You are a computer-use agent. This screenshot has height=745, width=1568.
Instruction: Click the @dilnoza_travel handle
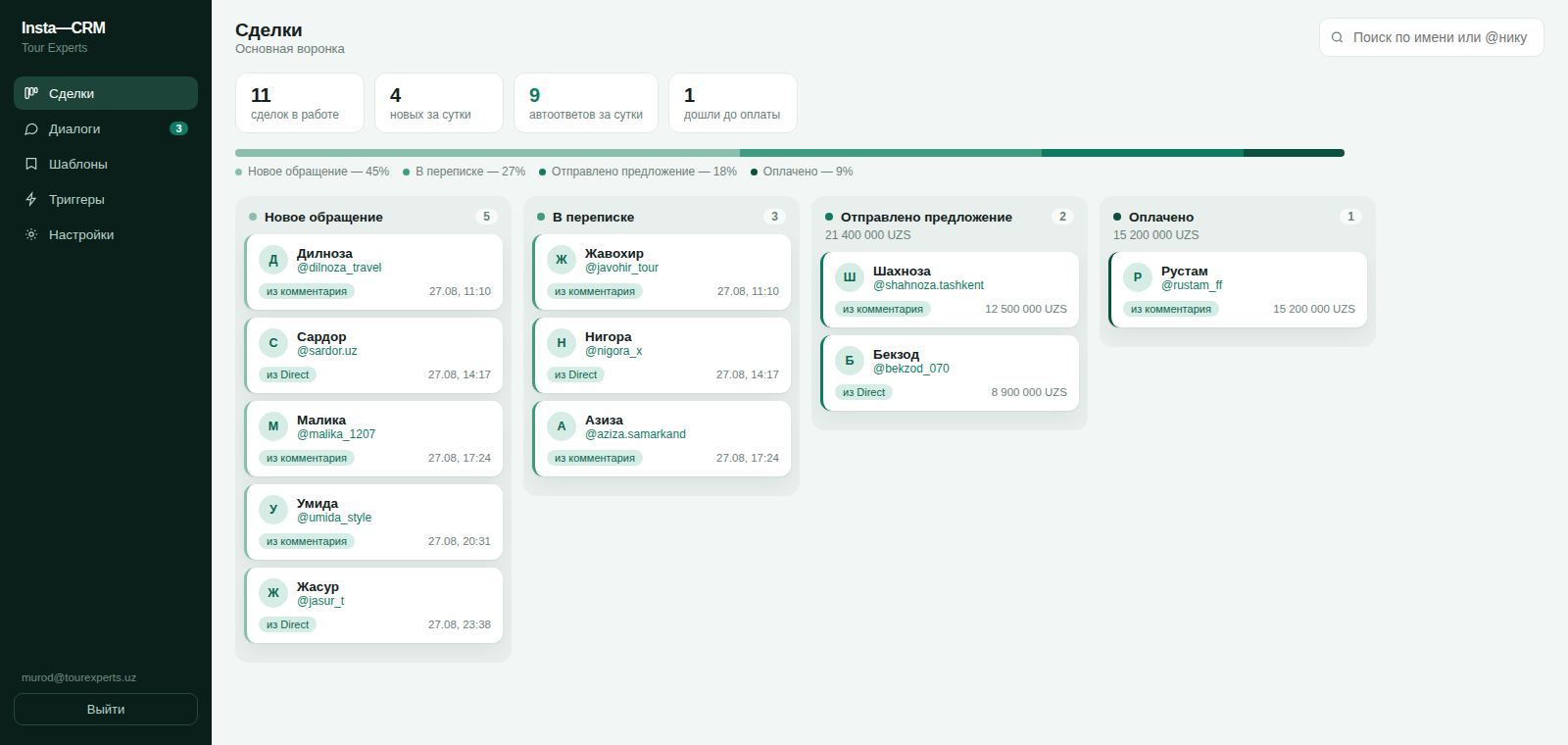[339, 268]
